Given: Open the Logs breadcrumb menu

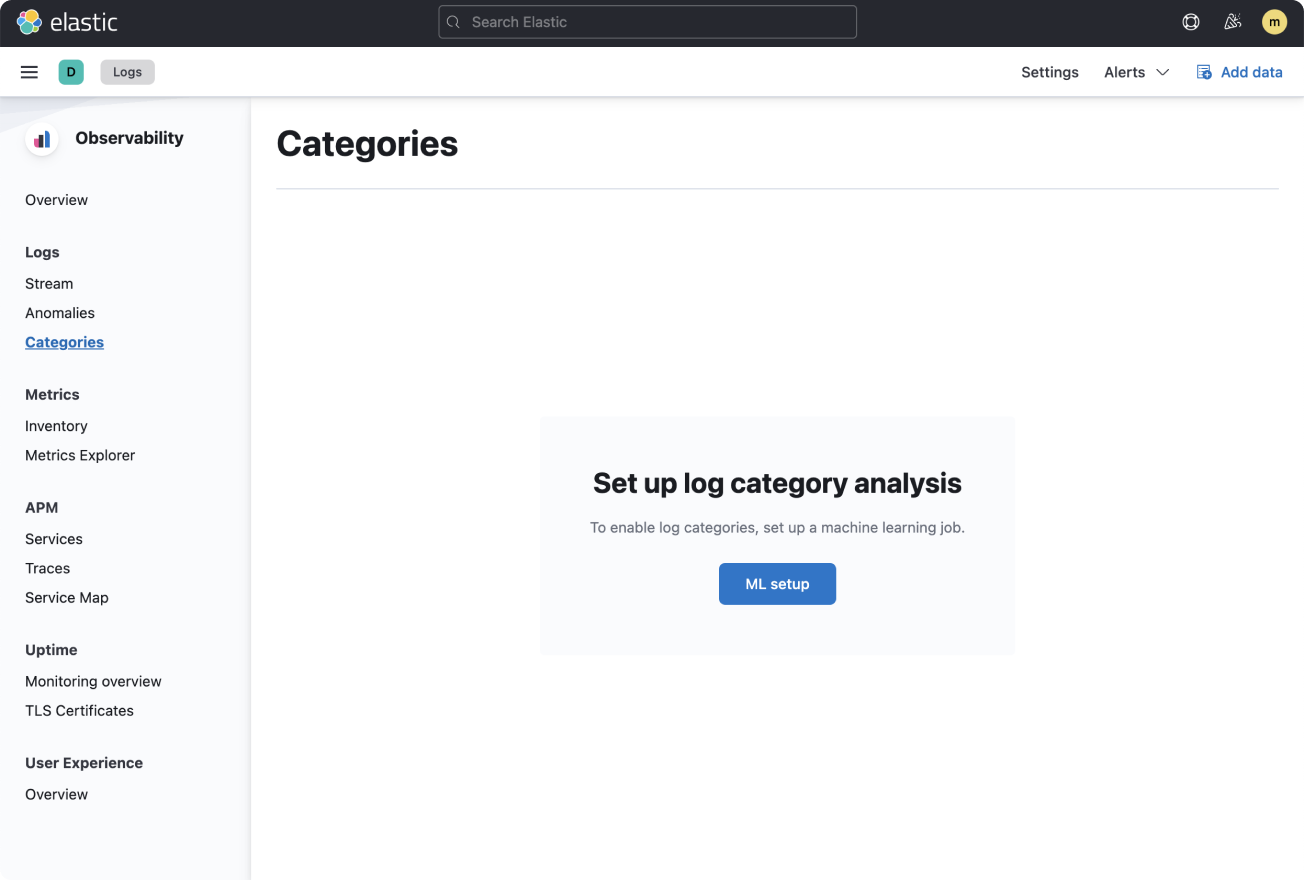Looking at the screenshot, I should (127, 71).
